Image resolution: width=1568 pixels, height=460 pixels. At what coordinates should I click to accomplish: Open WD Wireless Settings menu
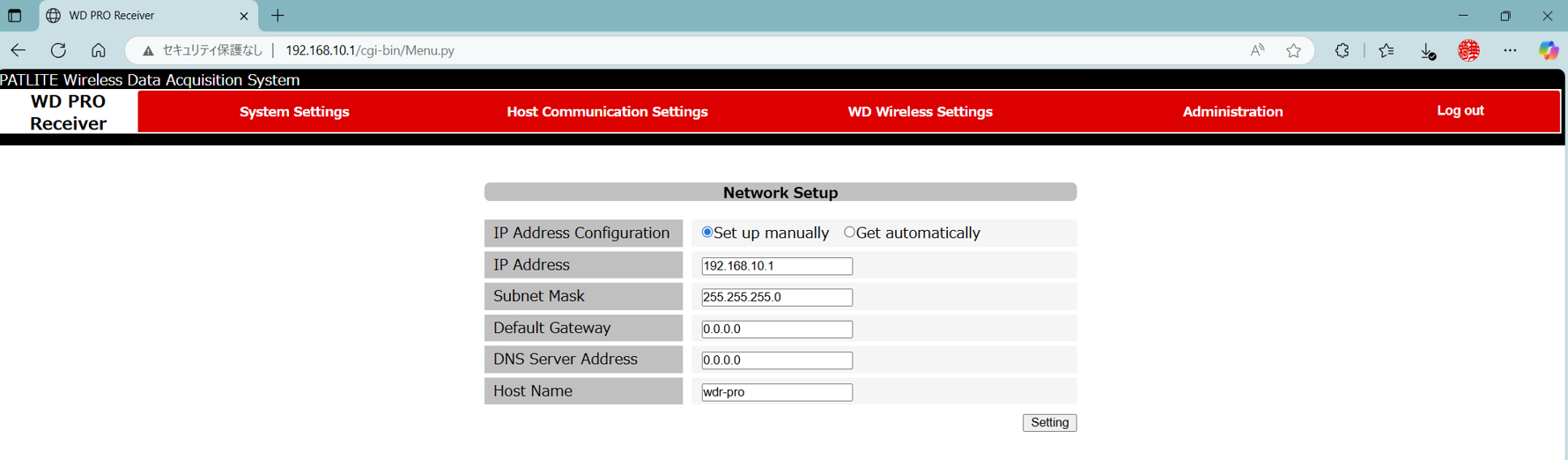(x=920, y=112)
